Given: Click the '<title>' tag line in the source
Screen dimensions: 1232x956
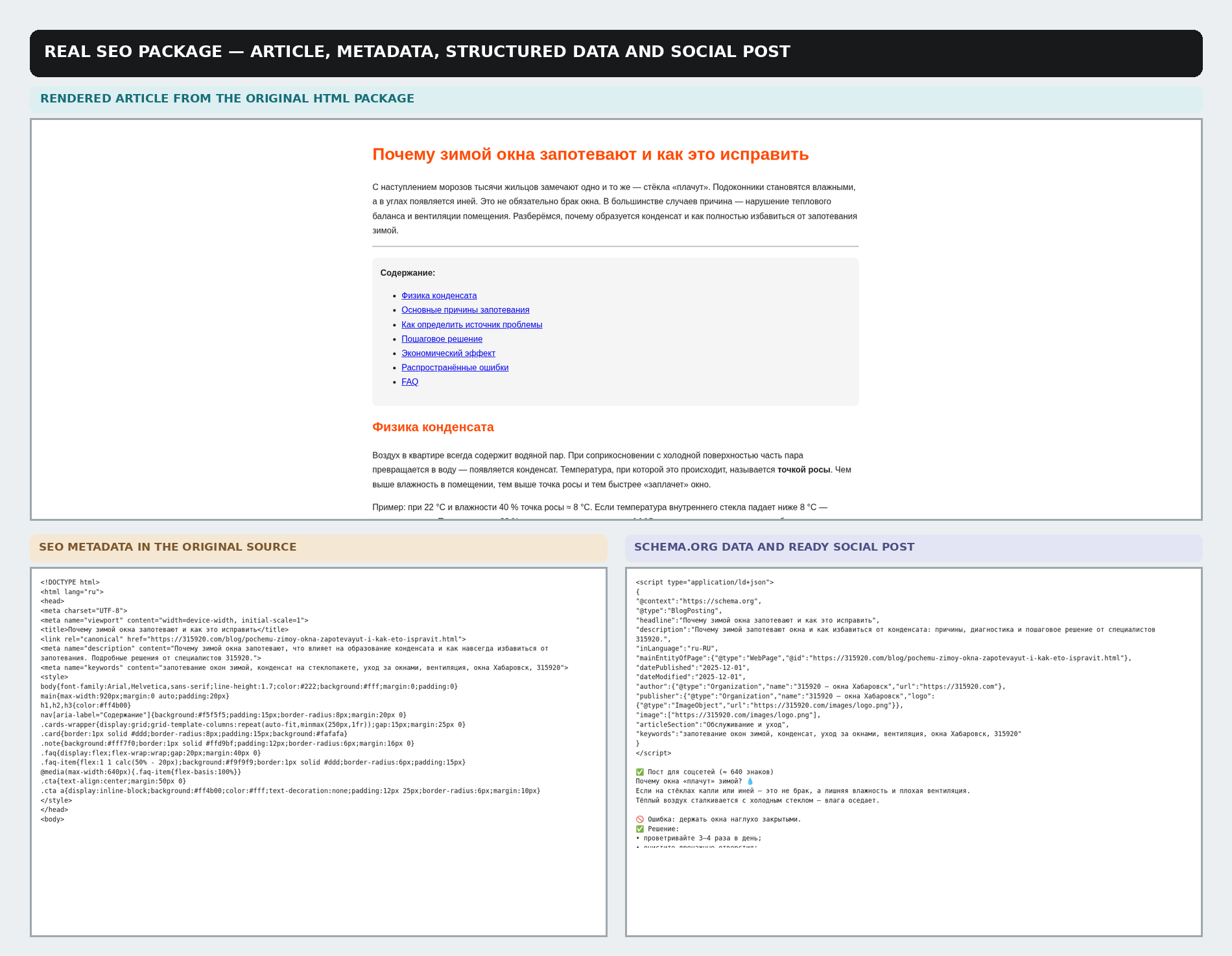Looking at the screenshot, I should pyautogui.click(x=165, y=630).
